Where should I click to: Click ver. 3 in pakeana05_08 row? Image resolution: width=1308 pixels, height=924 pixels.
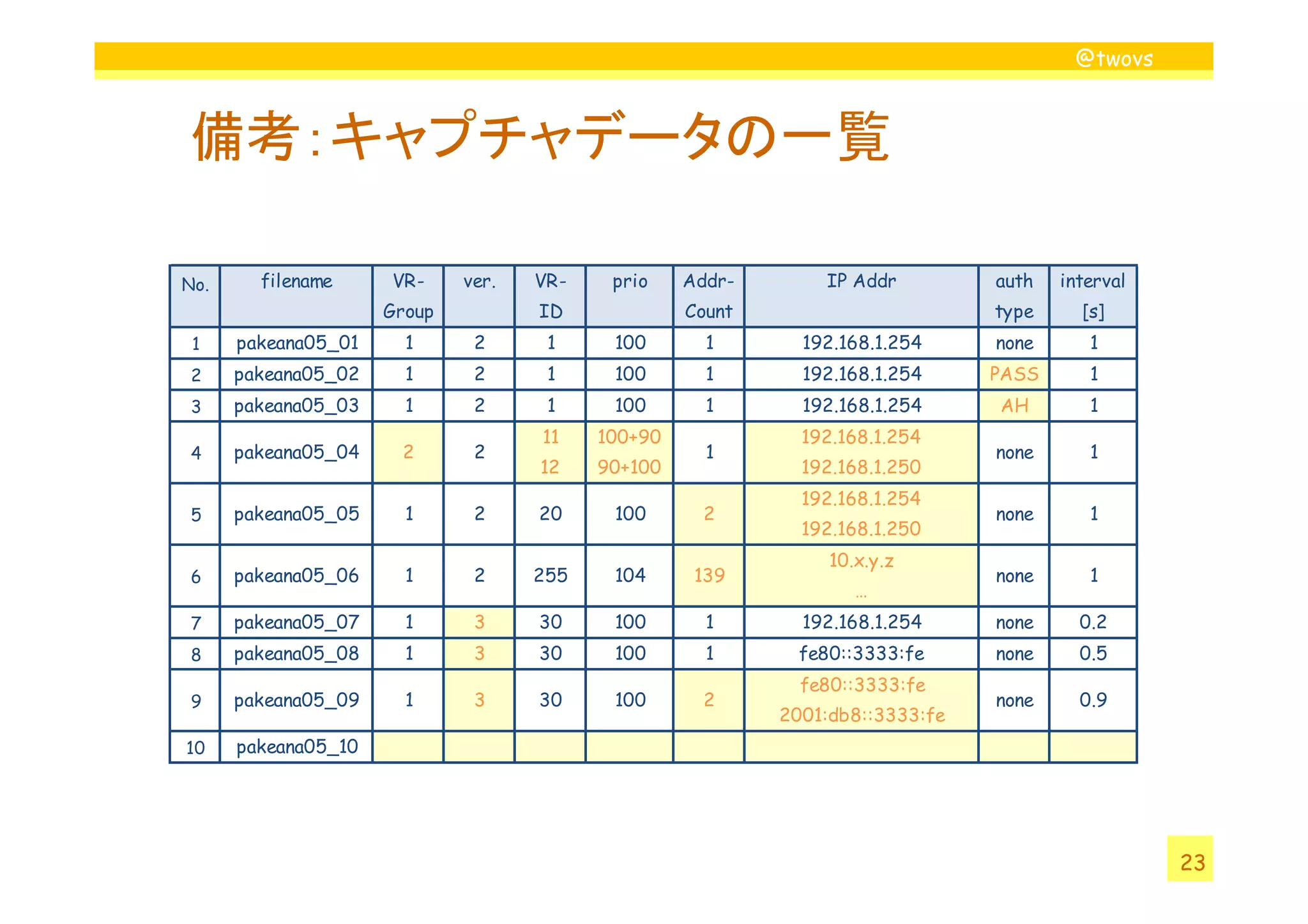coord(479,653)
